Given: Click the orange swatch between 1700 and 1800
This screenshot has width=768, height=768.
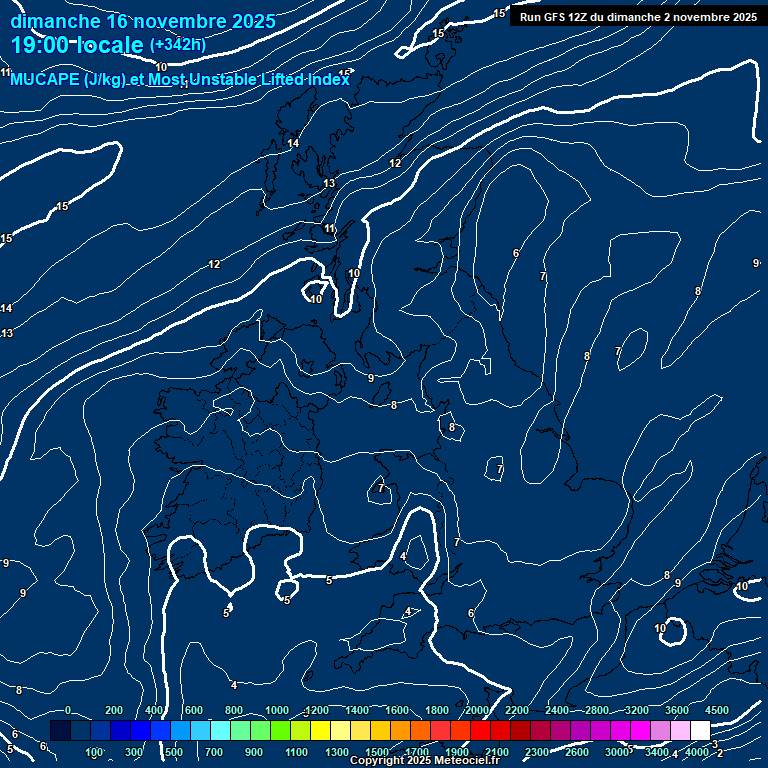Looking at the screenshot, I should click(420, 730).
